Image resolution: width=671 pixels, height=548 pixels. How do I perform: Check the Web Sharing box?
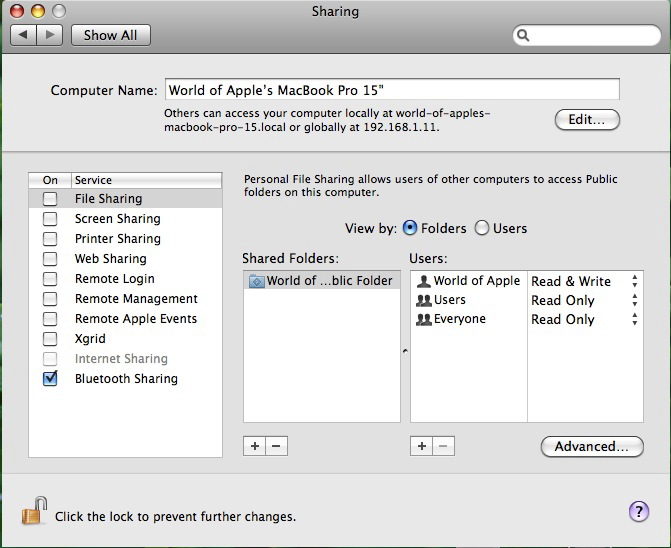point(50,259)
